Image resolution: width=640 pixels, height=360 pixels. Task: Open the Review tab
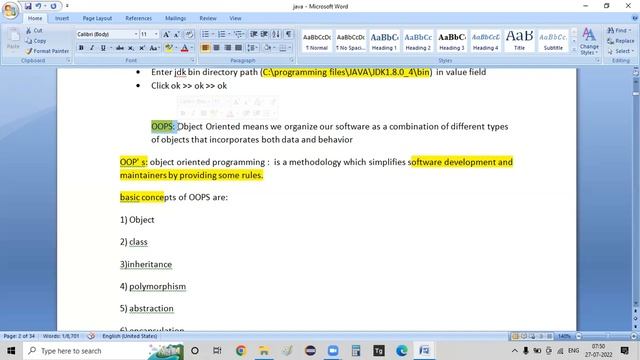208,18
